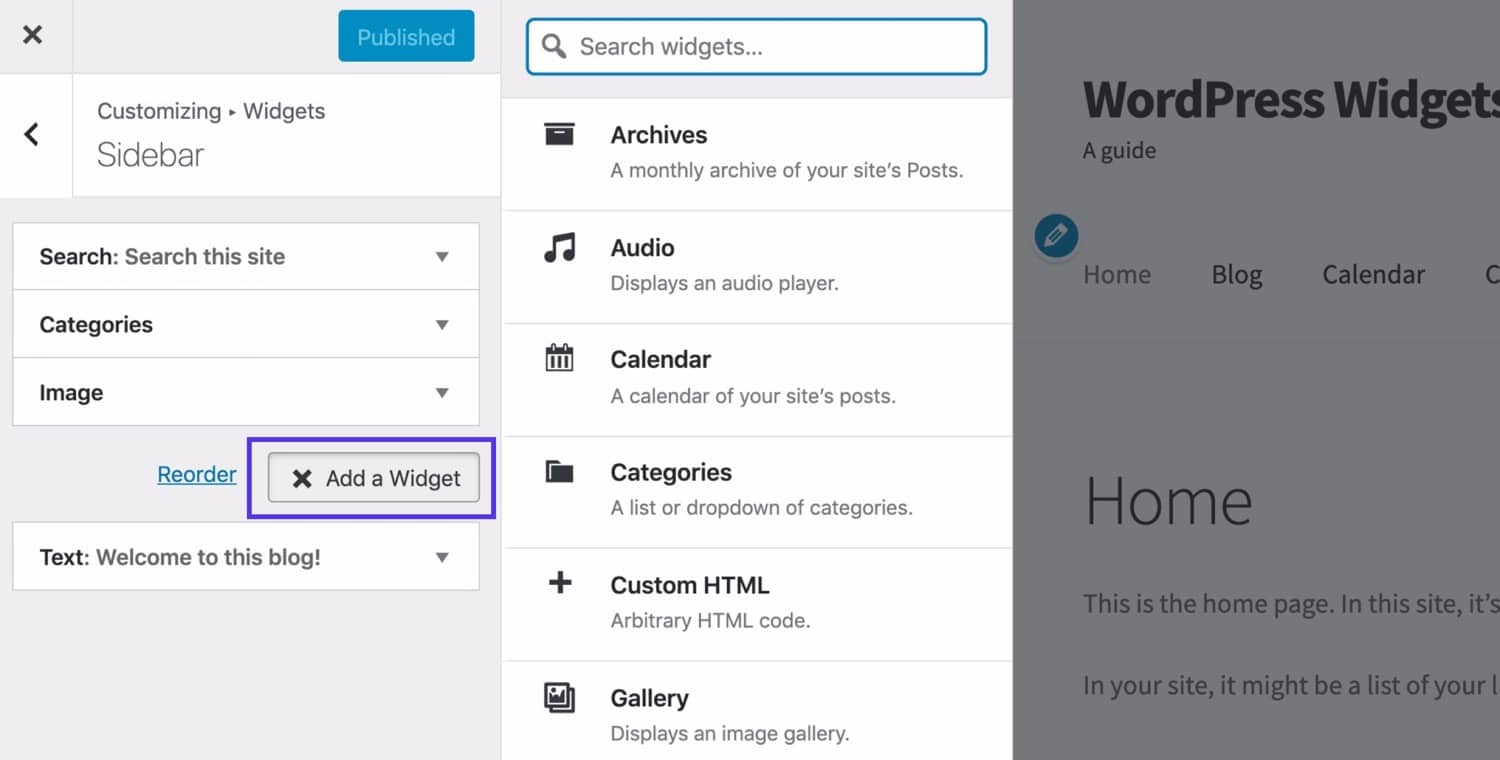The image size is (1500, 760).
Task: Select the Custom HTML plus icon
Action: coord(561,584)
